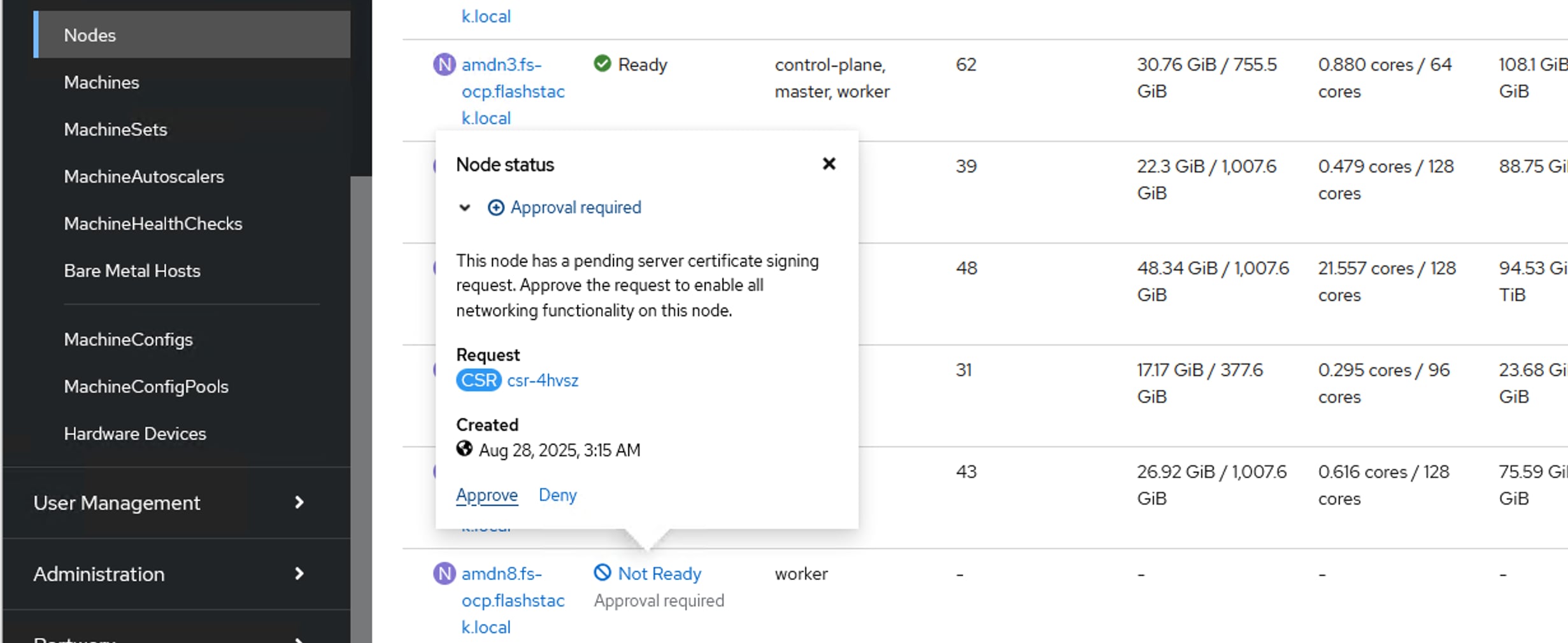Close the Node status popover

pos(829,164)
